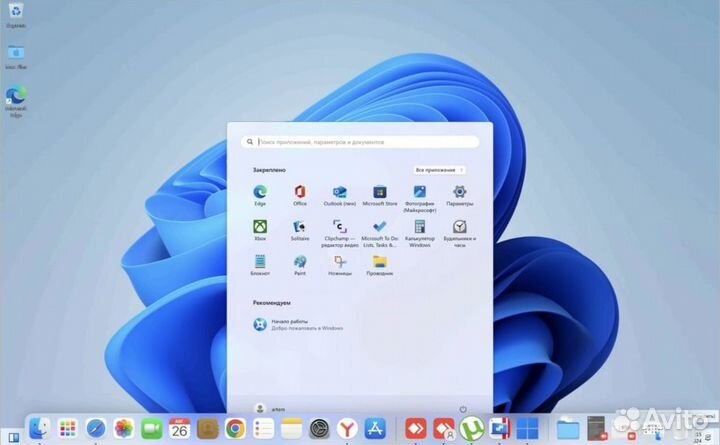The height and width of the screenshot is (445, 720).
Task: Click the Windows widgets taskbar icon
Action: 13,438
